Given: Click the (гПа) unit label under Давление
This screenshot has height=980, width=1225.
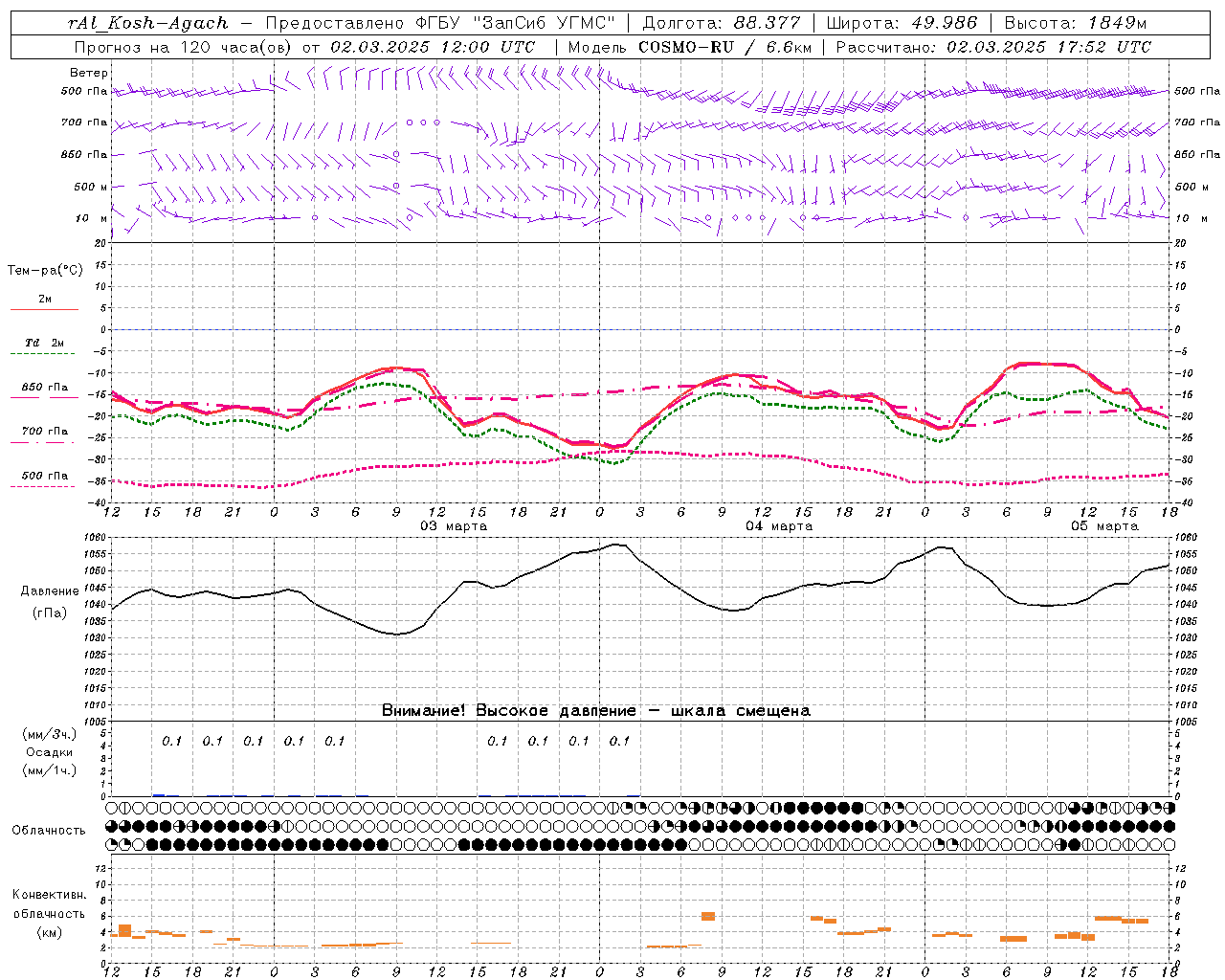Looking at the screenshot, I should [x=50, y=613].
